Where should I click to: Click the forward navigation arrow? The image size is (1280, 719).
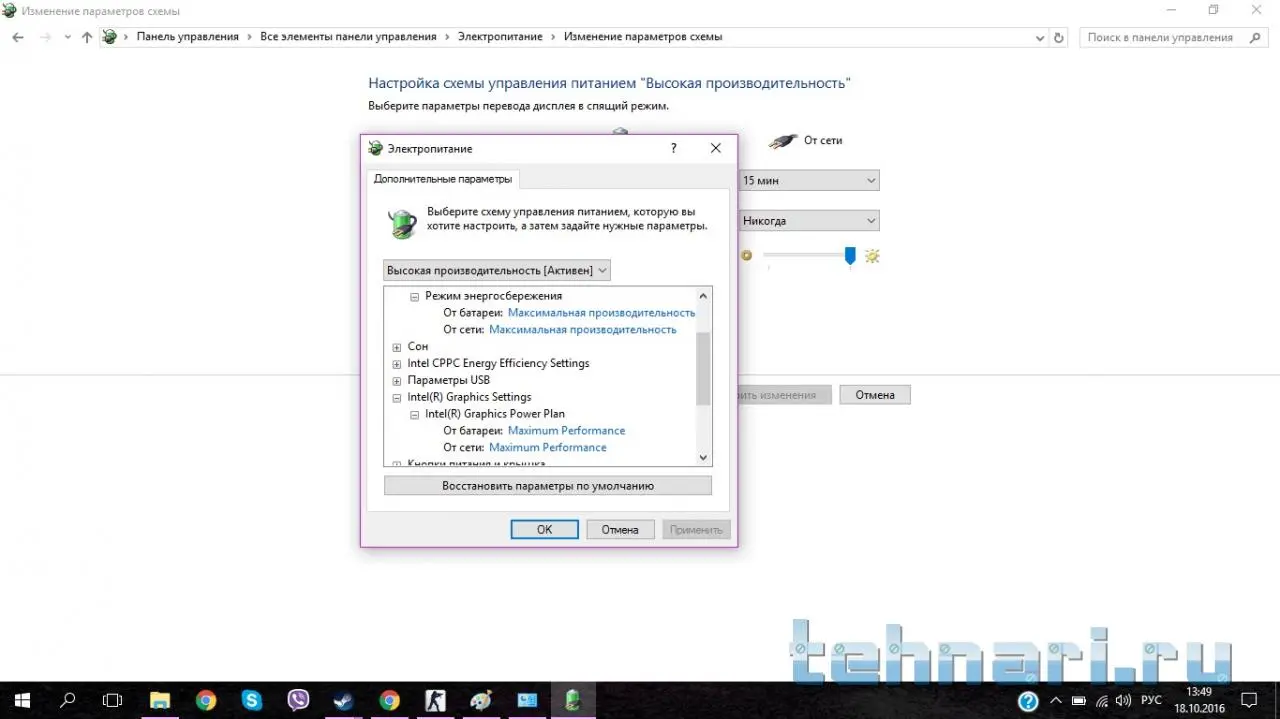tap(45, 37)
